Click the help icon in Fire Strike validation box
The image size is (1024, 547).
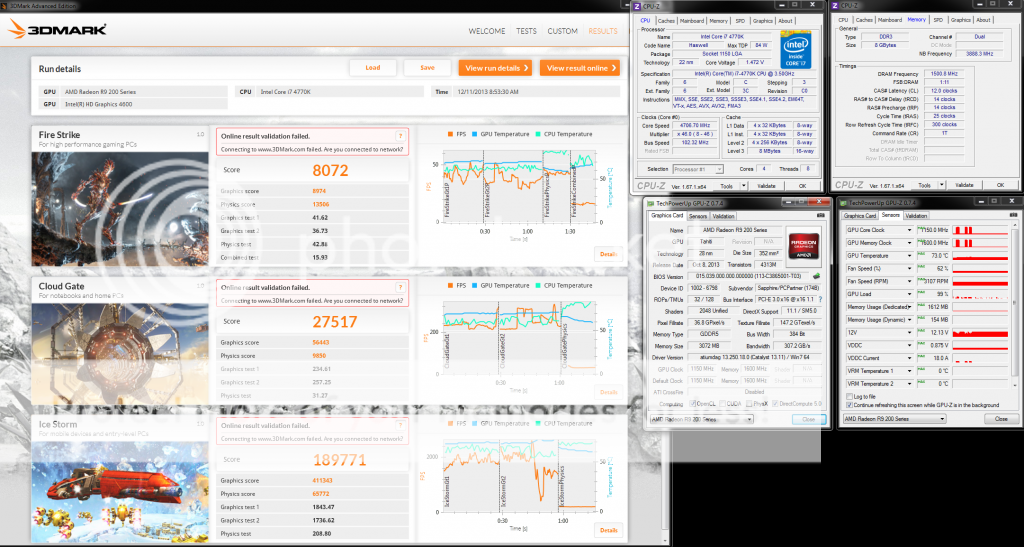click(400, 137)
